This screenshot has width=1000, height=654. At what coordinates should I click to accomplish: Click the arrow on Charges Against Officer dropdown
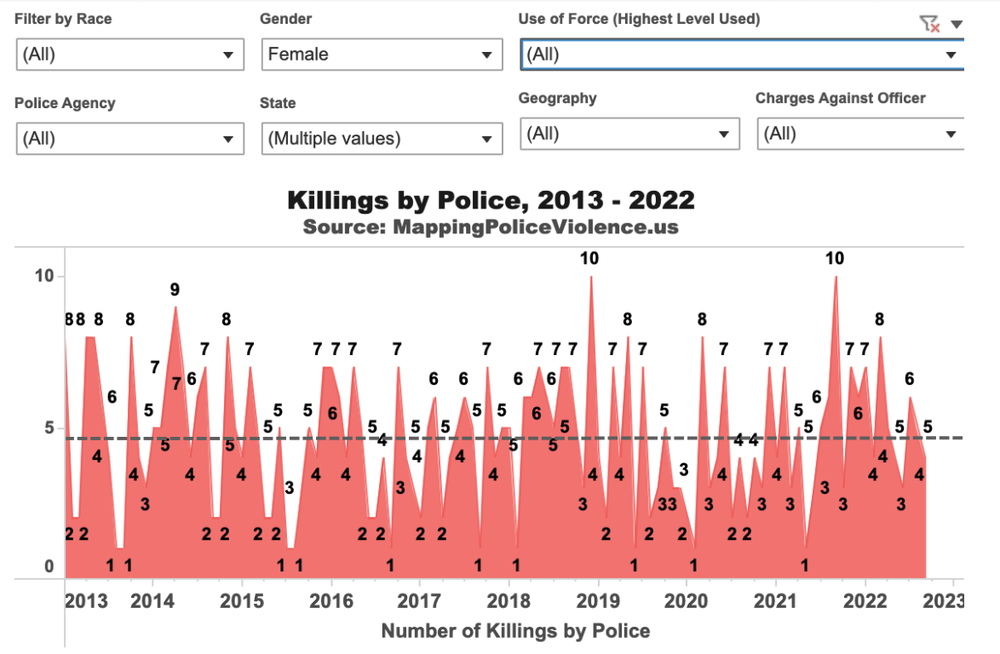[951, 134]
